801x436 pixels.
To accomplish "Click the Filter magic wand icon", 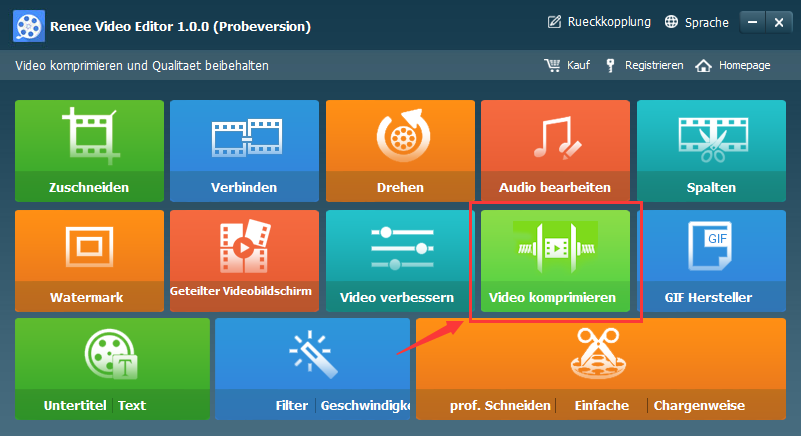I will pyautogui.click(x=313, y=355).
